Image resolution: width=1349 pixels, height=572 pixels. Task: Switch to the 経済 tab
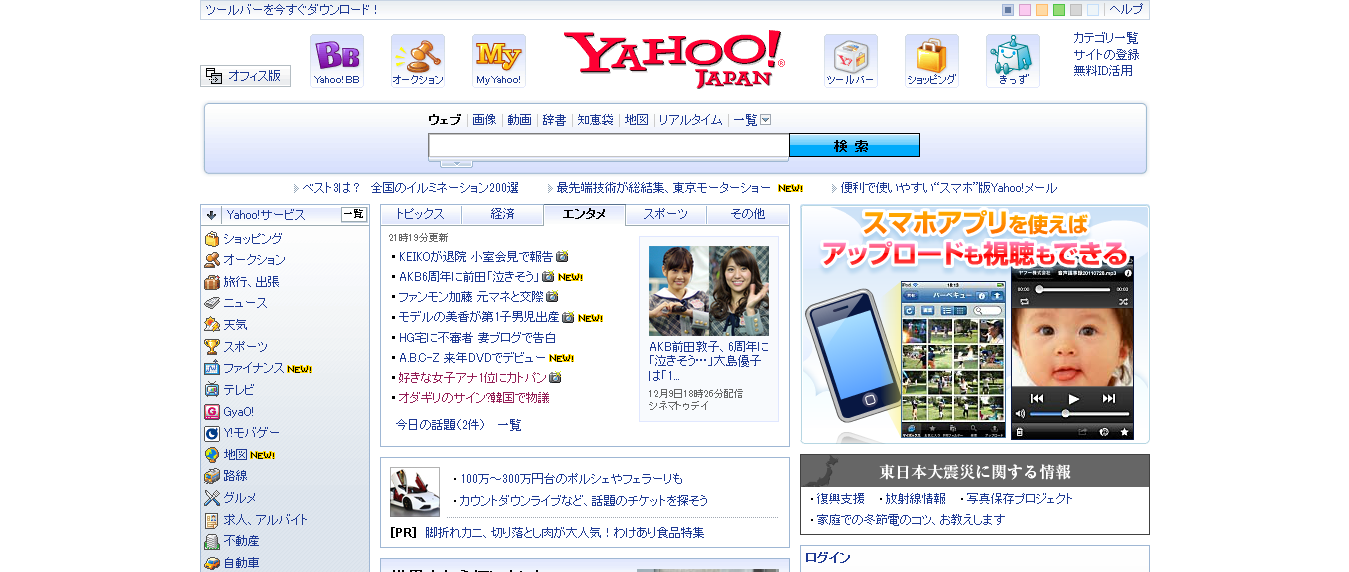503,214
